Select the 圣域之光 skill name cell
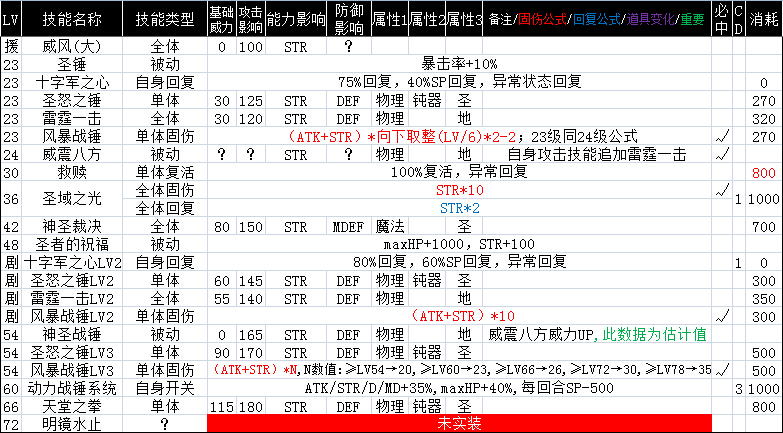Screen dimensions: 783x433 (72, 199)
